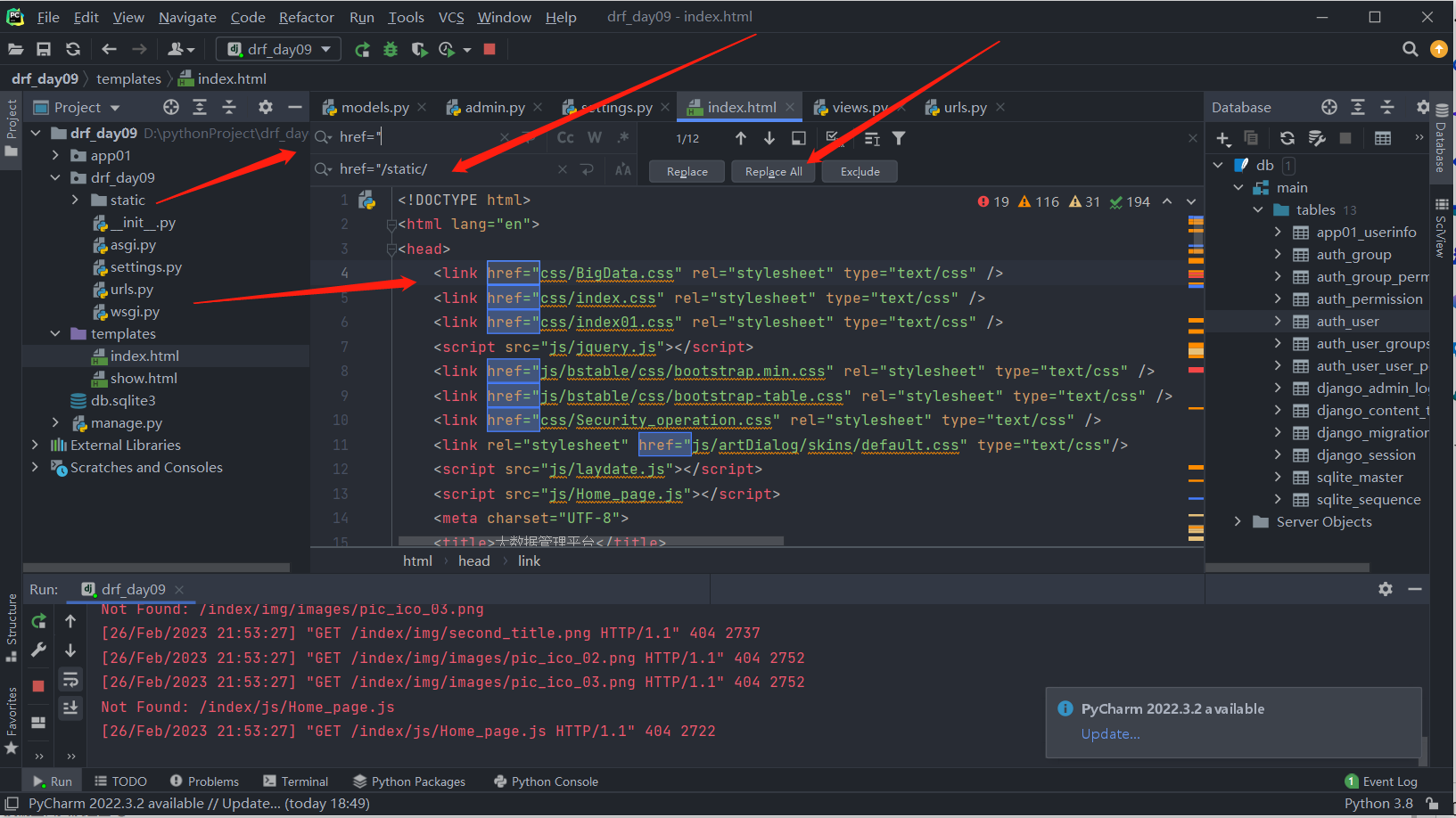Image resolution: width=1456 pixels, height=818 pixels.
Task: Select show.html in the Project tree
Action: click(x=144, y=378)
